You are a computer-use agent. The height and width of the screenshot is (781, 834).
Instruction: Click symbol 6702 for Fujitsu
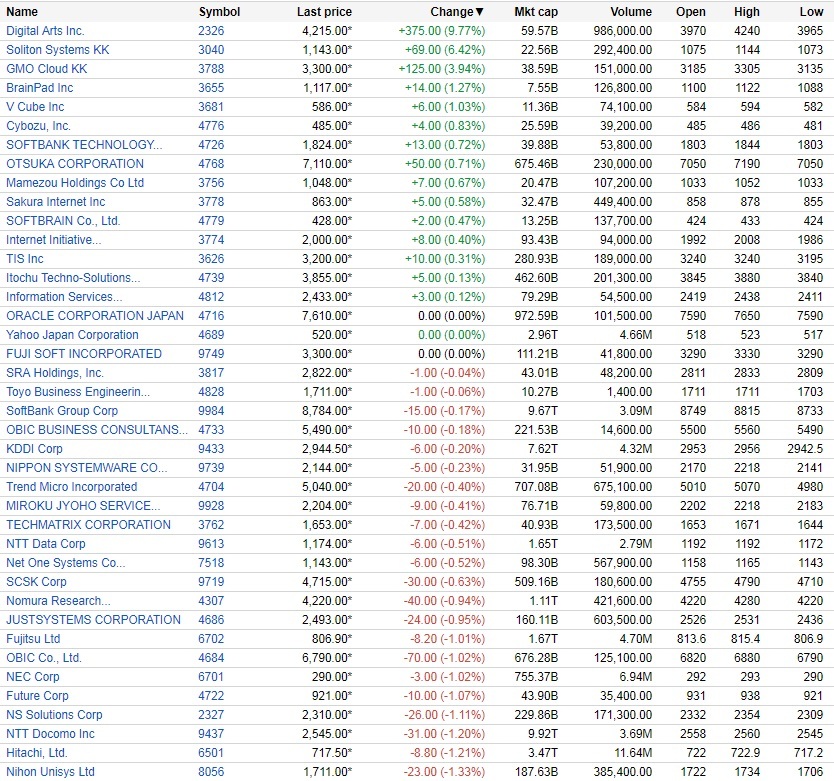[x=211, y=639]
